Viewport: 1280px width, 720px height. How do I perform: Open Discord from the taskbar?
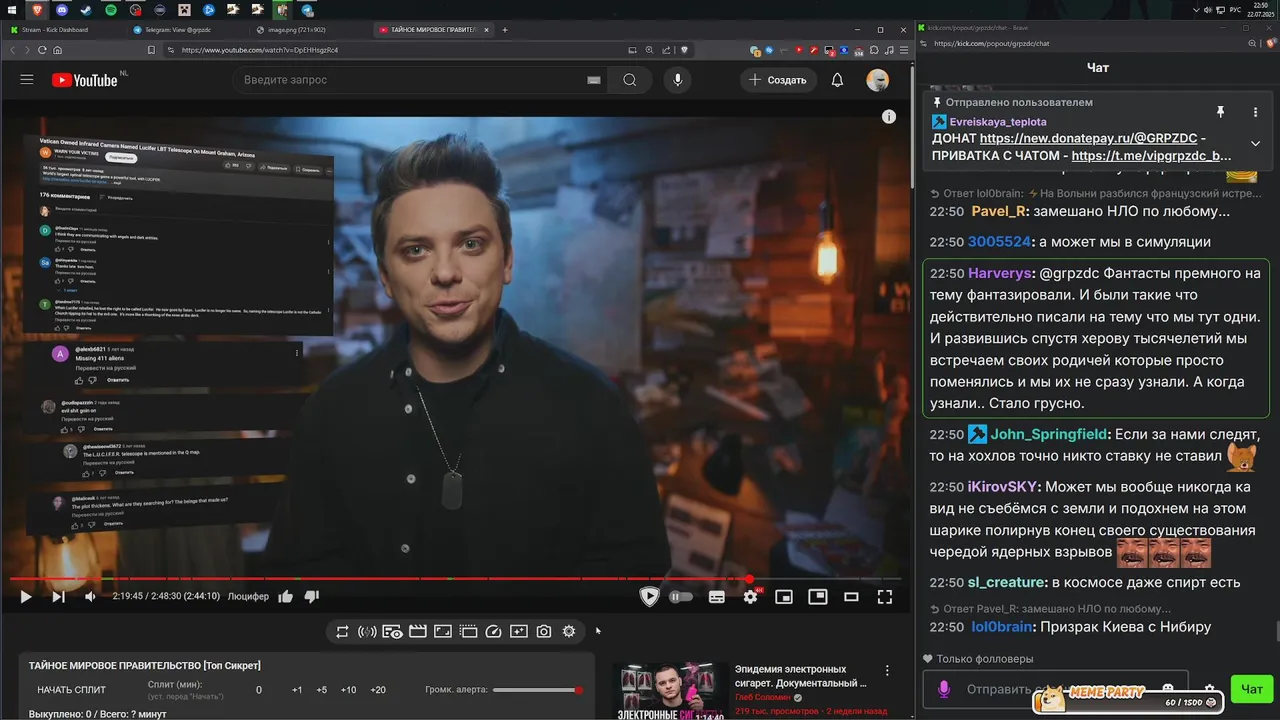pyautogui.click(x=61, y=9)
